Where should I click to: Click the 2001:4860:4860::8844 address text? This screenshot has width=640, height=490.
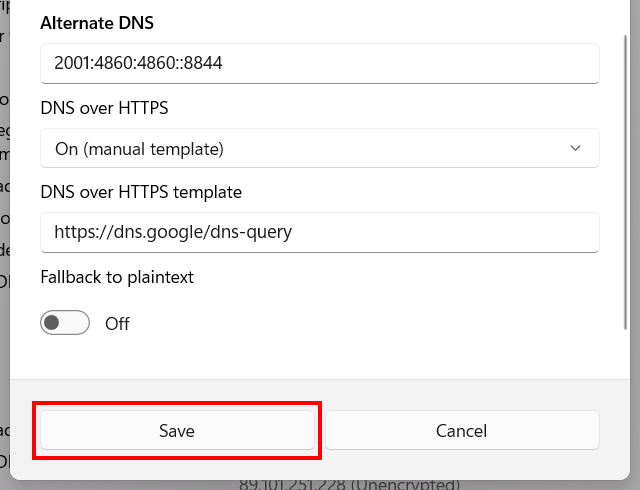(138, 63)
